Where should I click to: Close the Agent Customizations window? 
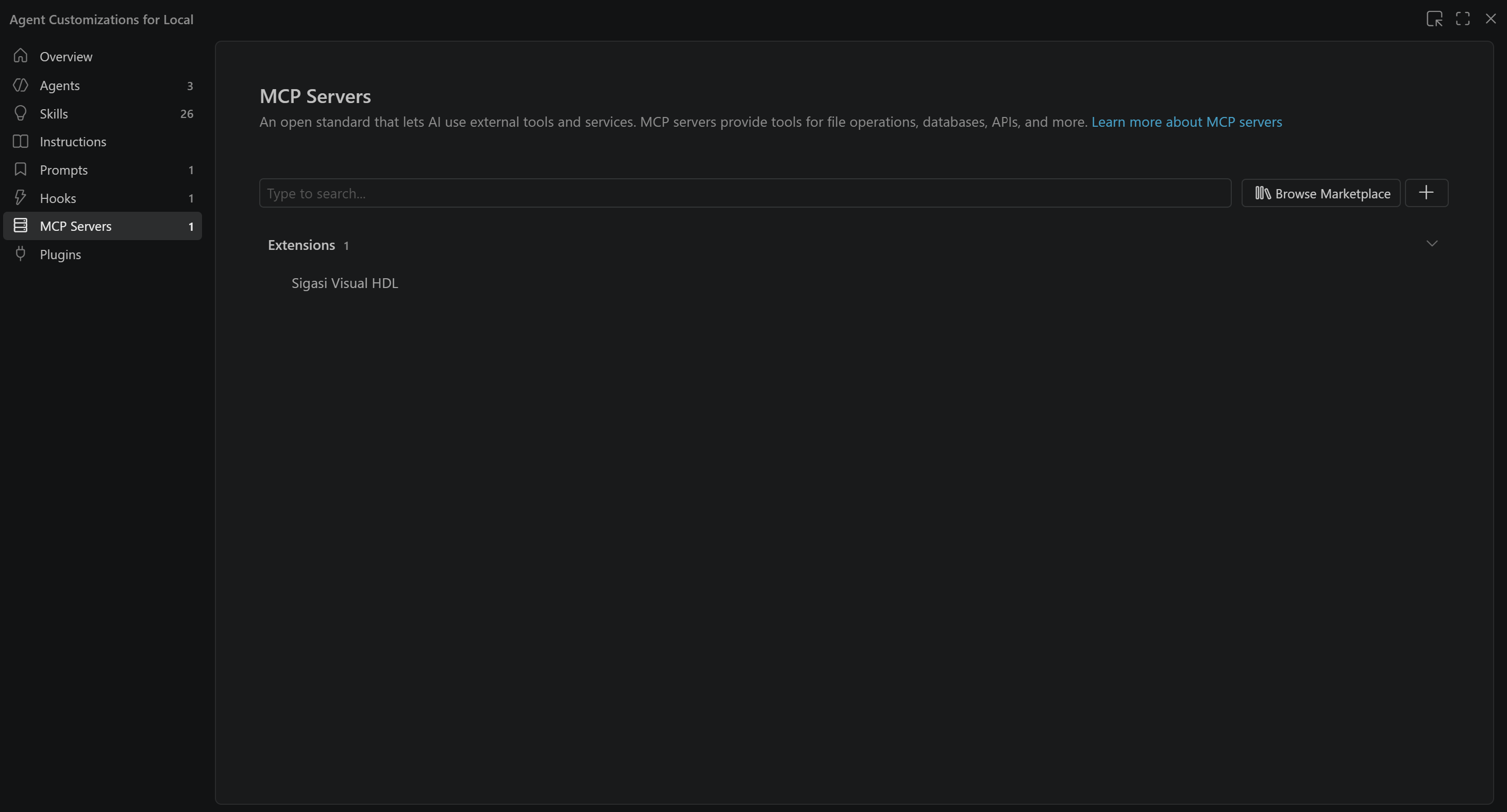[x=1491, y=19]
